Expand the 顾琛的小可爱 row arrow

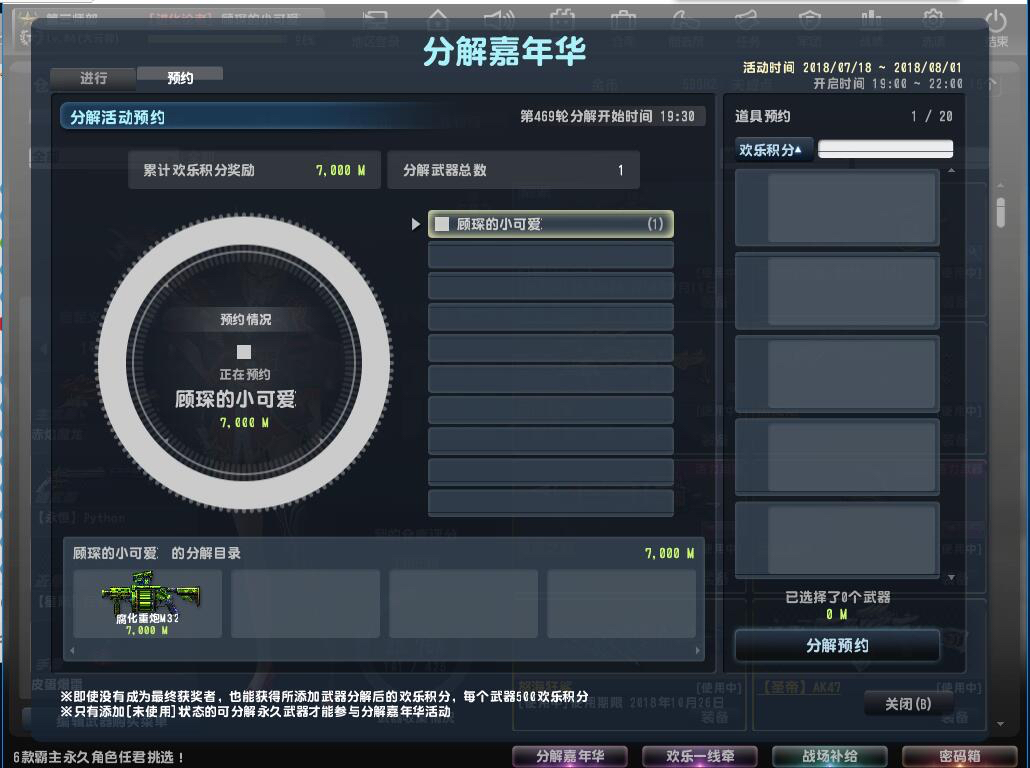[415, 224]
